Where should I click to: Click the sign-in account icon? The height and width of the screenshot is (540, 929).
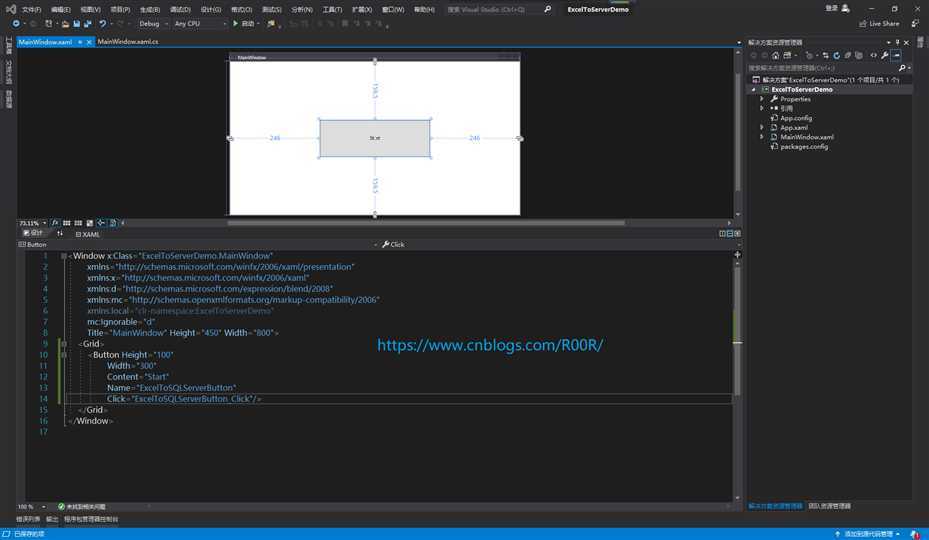coord(845,8)
